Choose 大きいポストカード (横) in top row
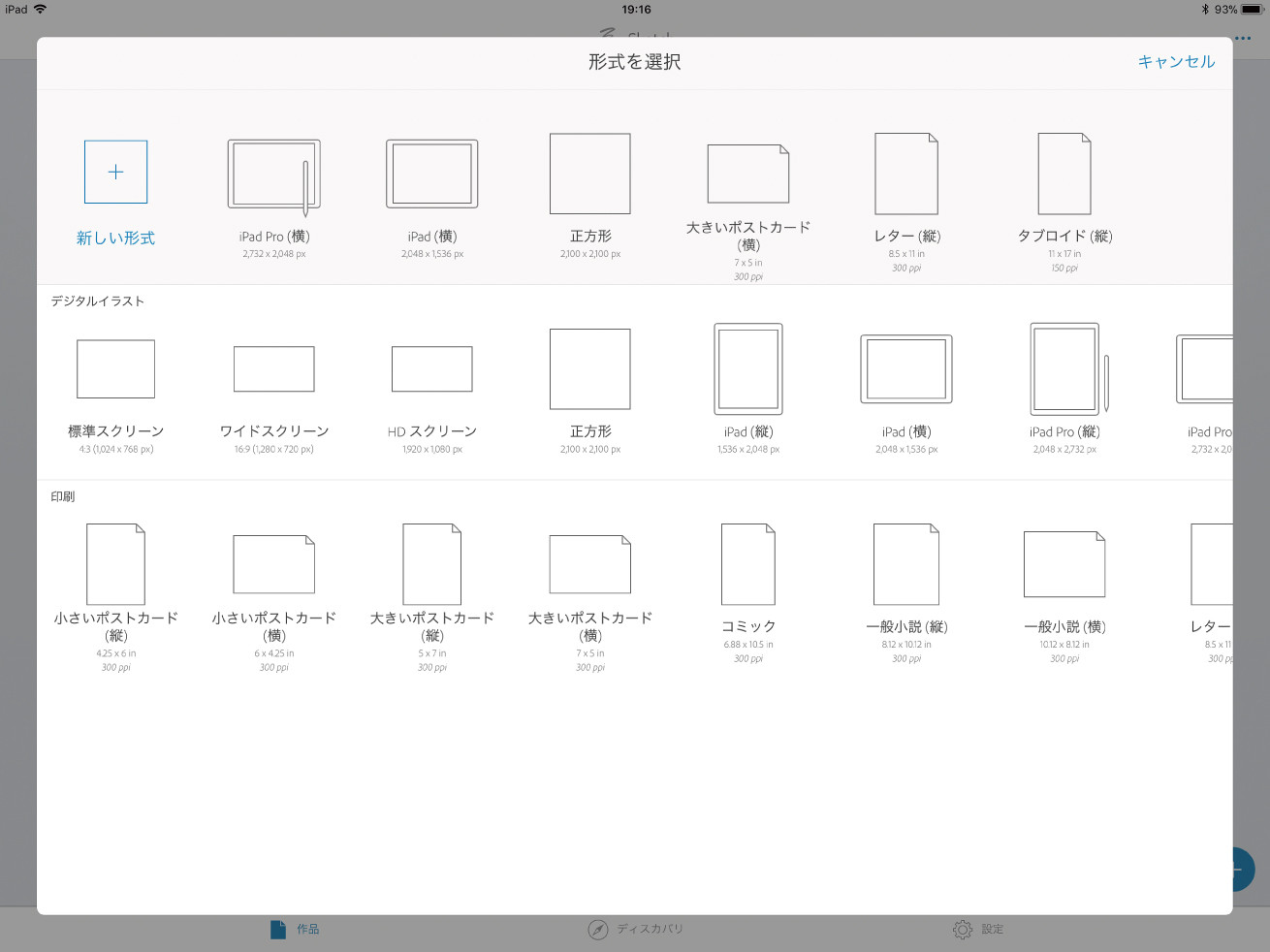Image resolution: width=1270 pixels, height=952 pixels. tap(748, 211)
